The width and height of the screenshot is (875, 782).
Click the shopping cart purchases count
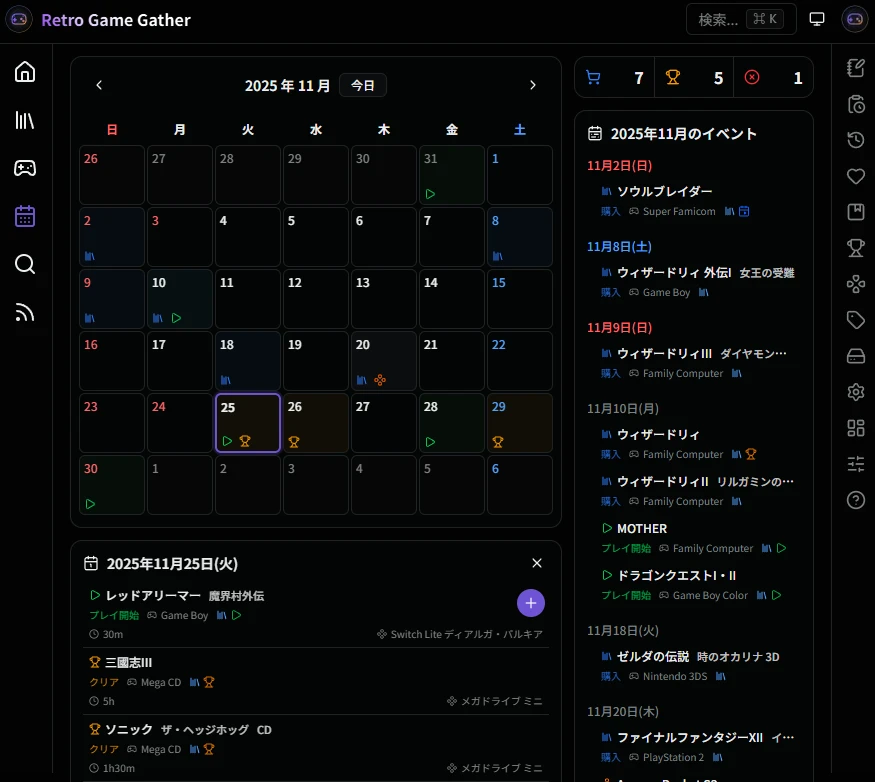coord(614,77)
